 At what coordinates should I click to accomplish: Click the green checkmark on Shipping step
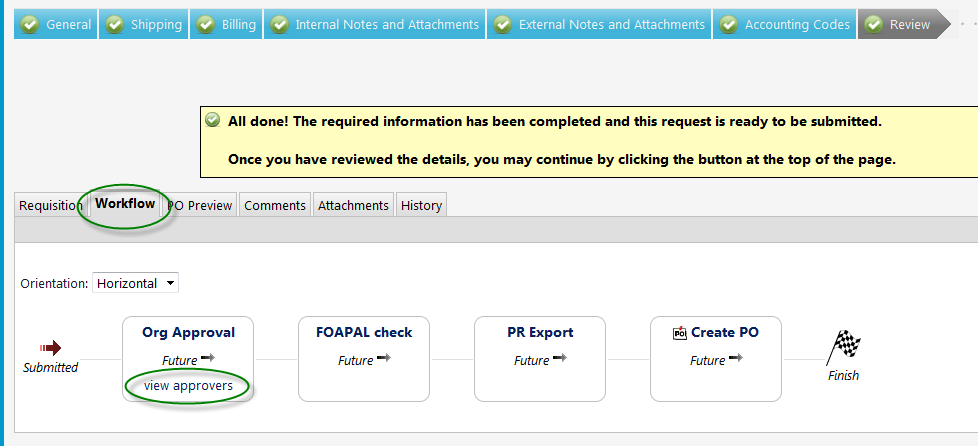tap(114, 25)
